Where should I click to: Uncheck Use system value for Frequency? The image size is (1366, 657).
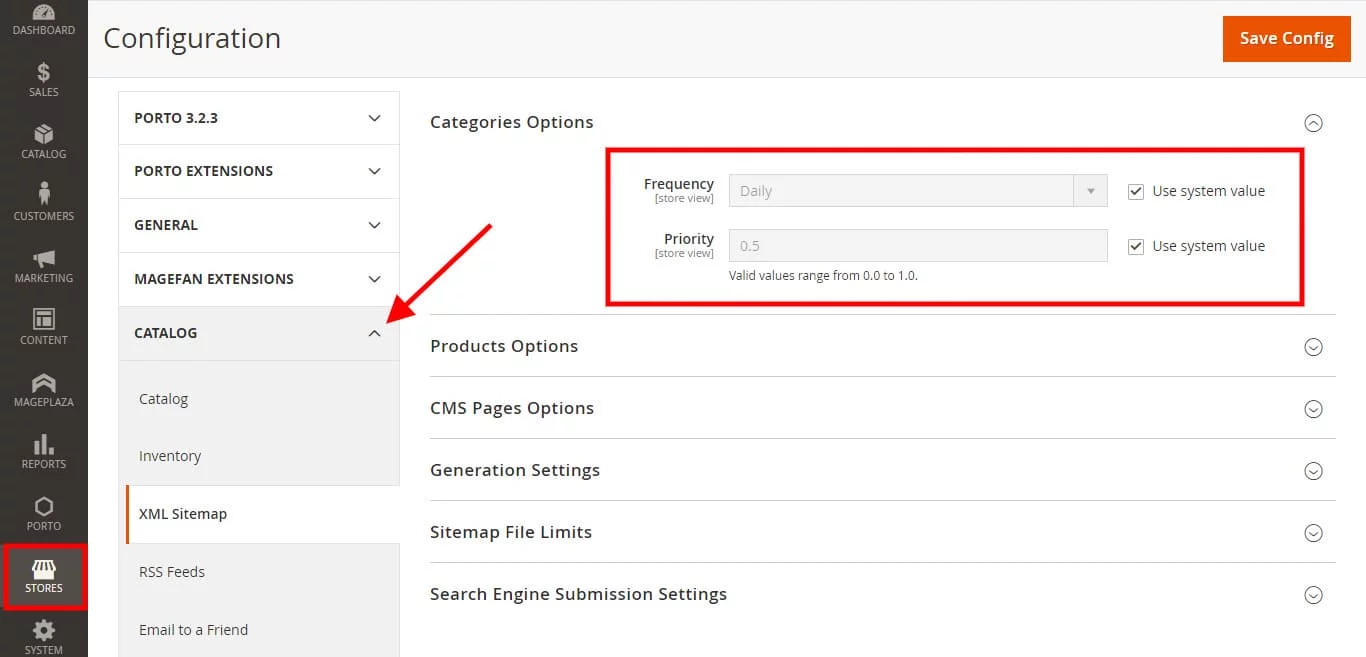(x=1136, y=190)
